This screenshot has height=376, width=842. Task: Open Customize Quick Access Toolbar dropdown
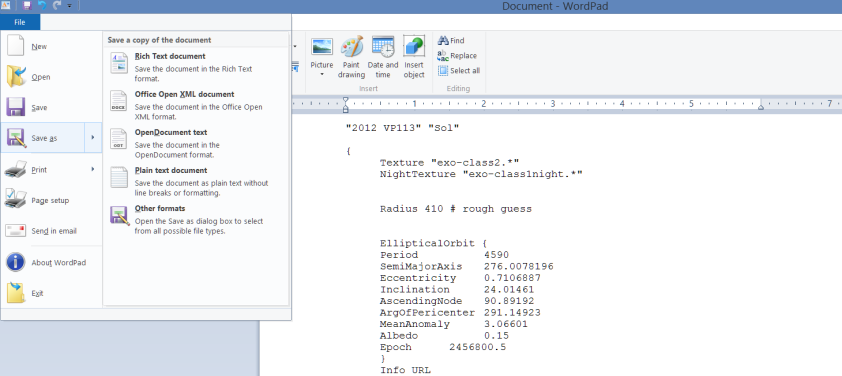tap(70, 6)
